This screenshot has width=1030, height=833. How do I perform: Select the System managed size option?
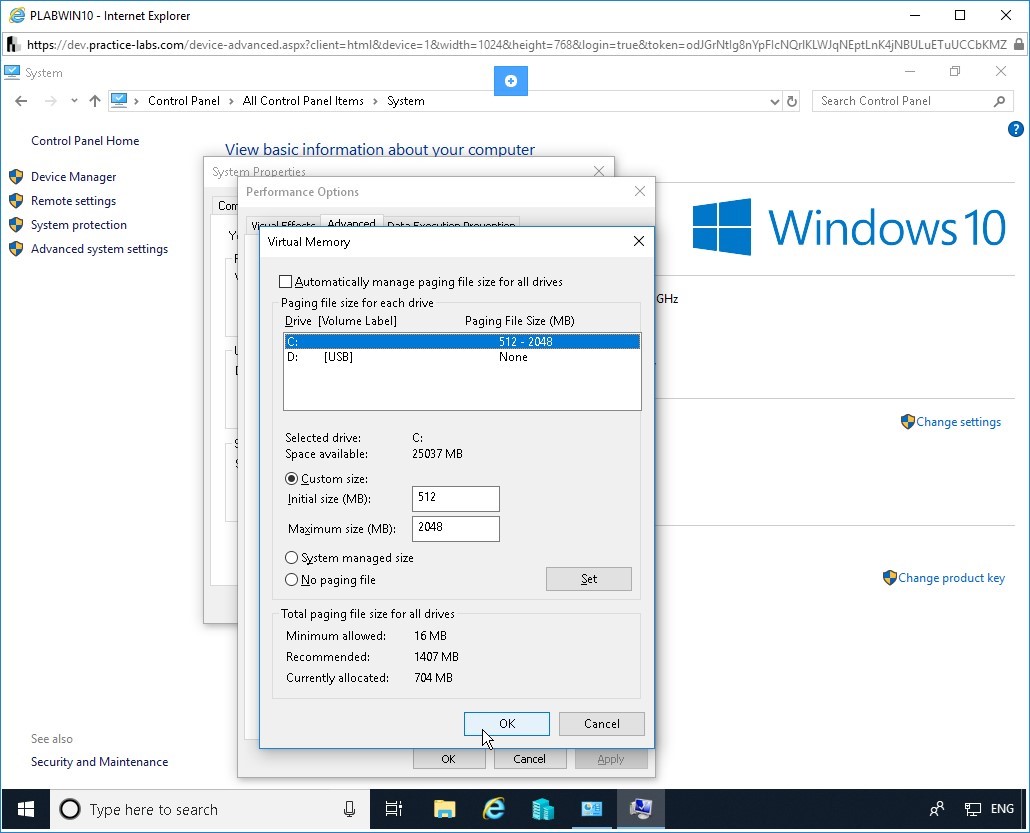[x=292, y=558]
